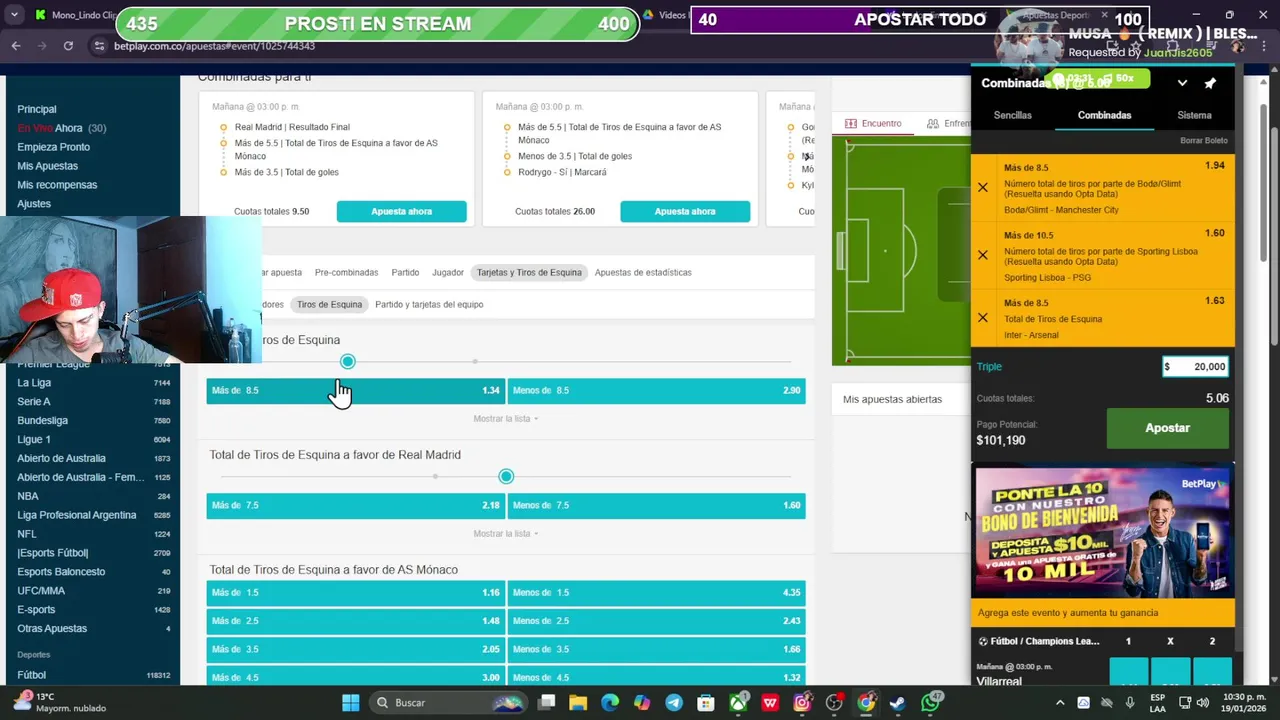Bet AS Mónaco Más de 3.5 at 2.05
This screenshot has height=720, width=1280.
pos(355,649)
